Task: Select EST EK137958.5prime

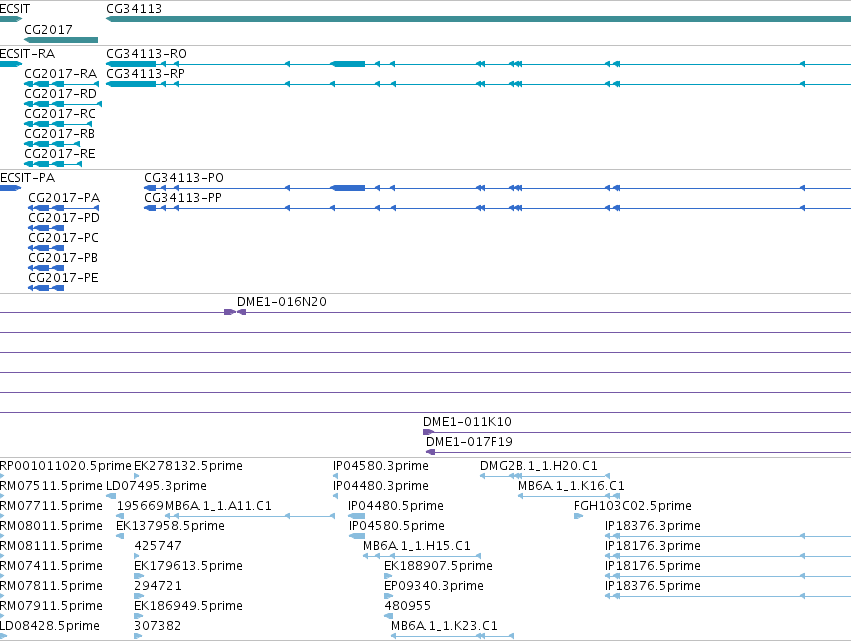Action: pos(170,526)
